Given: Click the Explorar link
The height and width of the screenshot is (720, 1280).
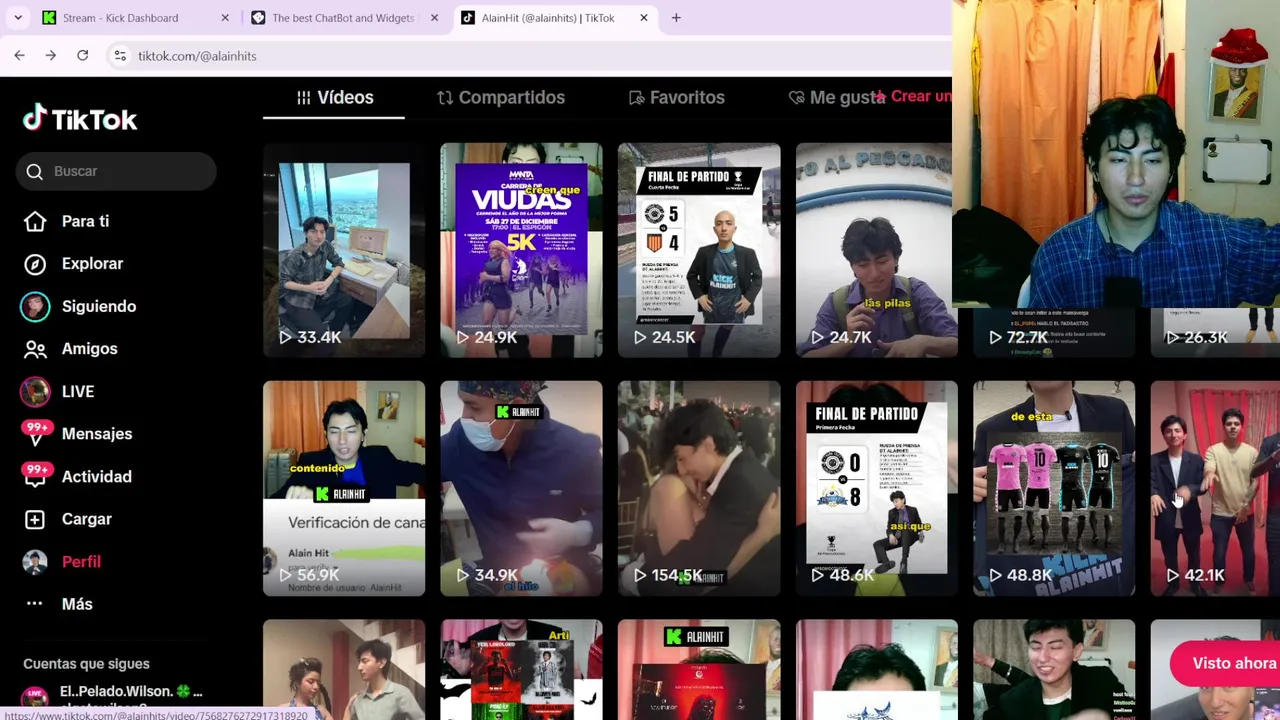Looking at the screenshot, I should (92, 264).
